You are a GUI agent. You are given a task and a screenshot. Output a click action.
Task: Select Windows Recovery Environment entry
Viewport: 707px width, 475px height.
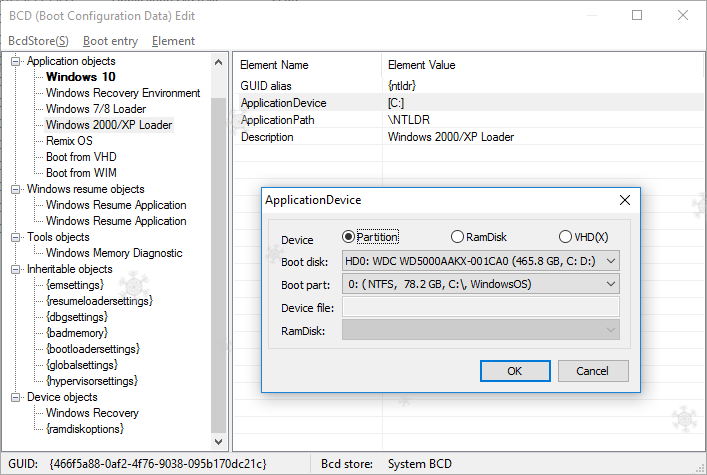coord(123,93)
